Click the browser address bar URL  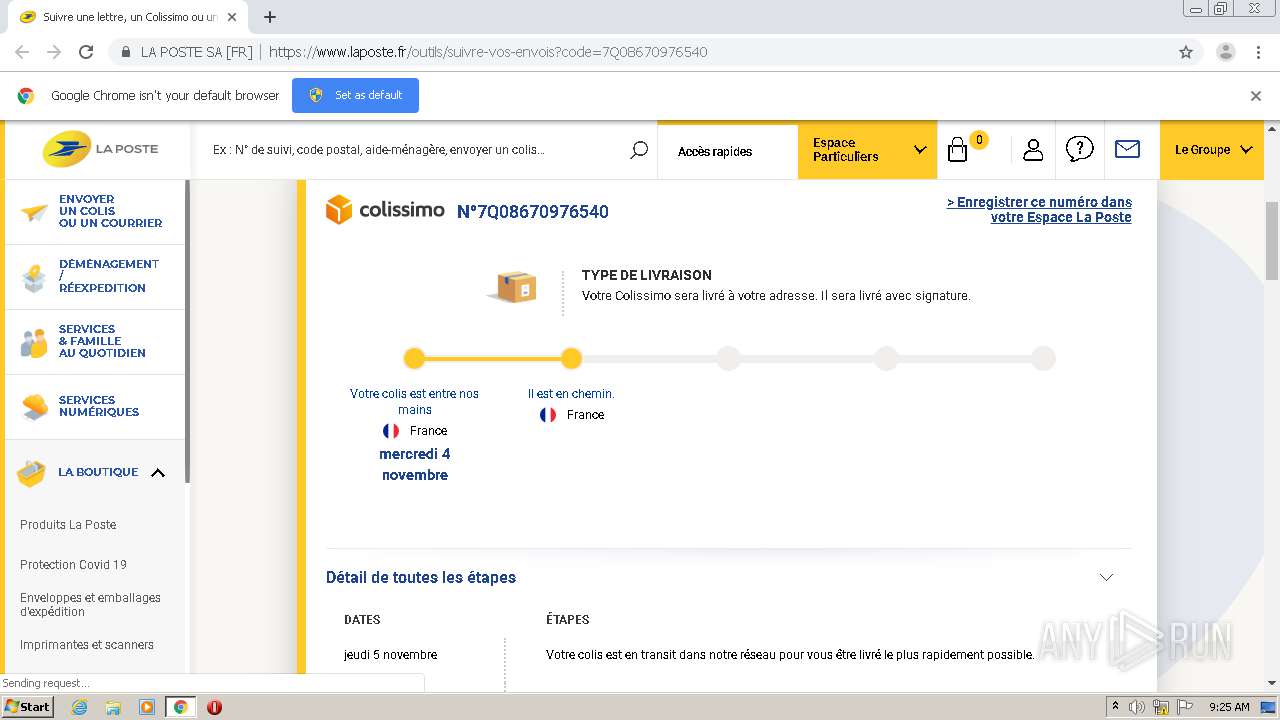[x=488, y=52]
